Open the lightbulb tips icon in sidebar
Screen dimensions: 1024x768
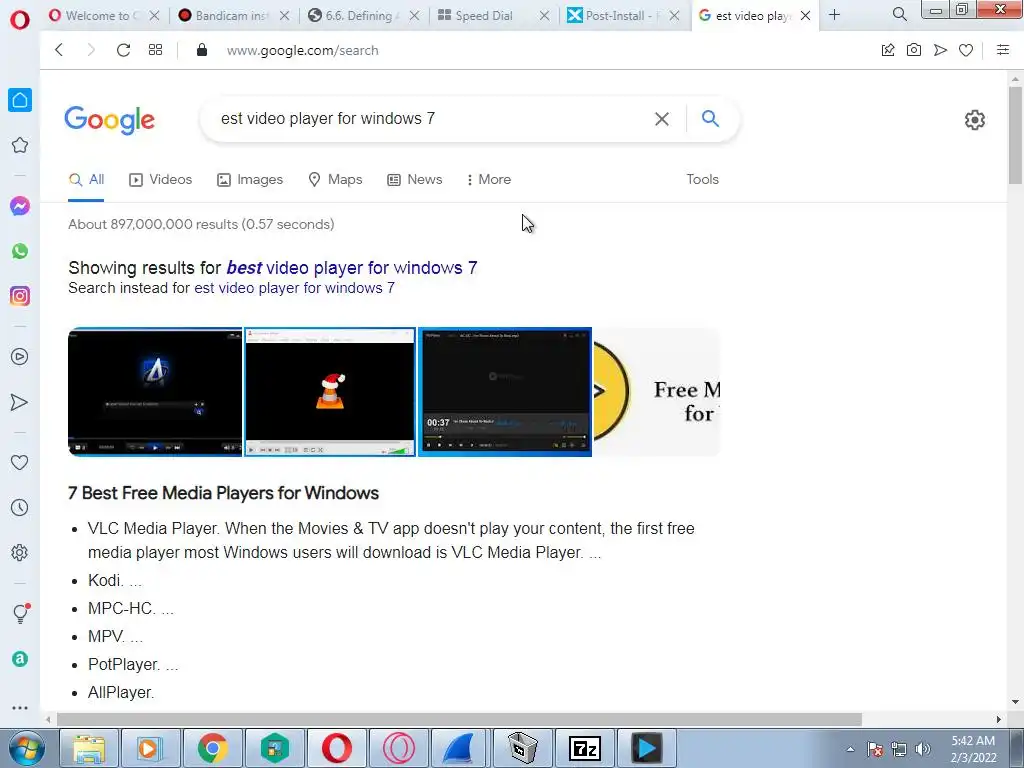tap(21, 613)
